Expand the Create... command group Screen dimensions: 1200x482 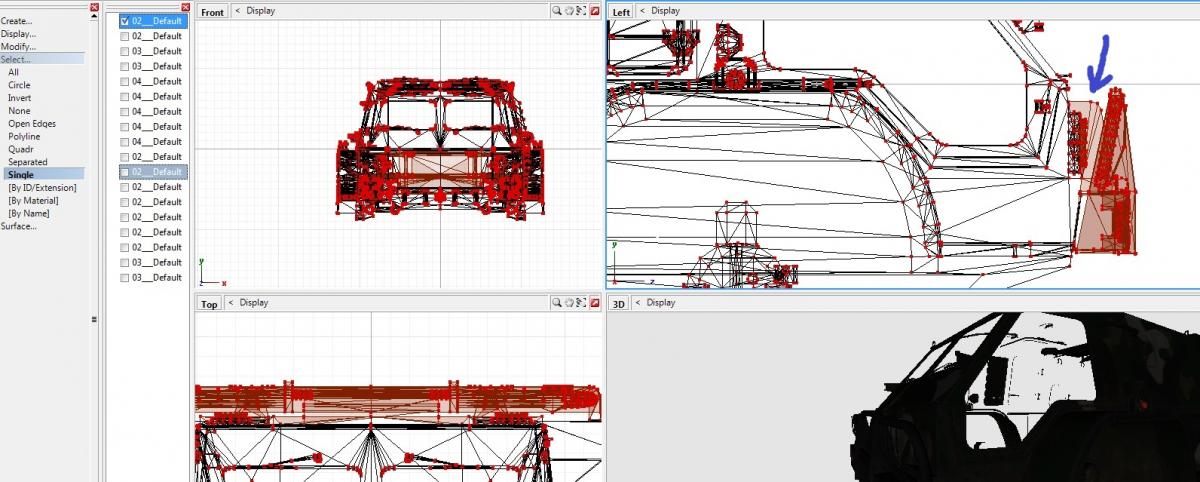point(17,20)
